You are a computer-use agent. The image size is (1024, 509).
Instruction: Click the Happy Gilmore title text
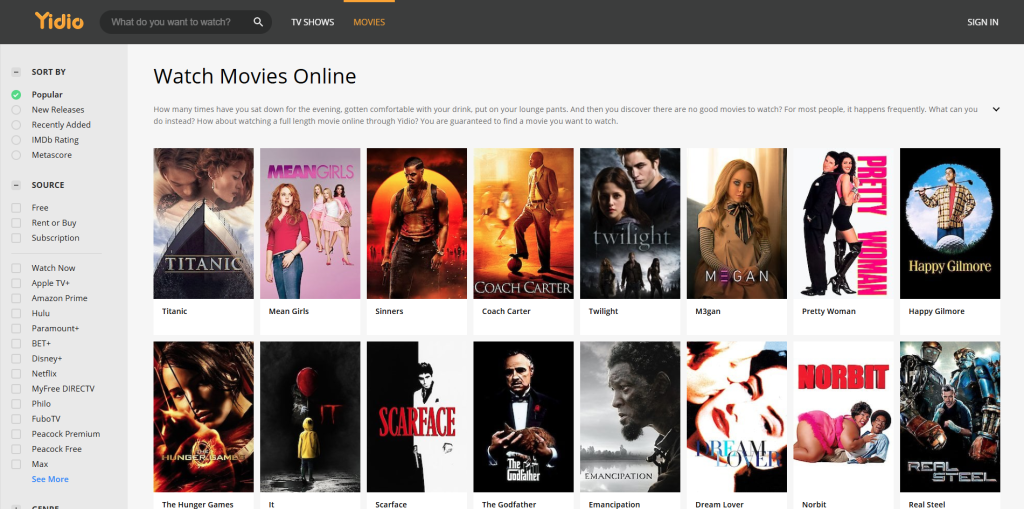pyautogui.click(x=936, y=311)
